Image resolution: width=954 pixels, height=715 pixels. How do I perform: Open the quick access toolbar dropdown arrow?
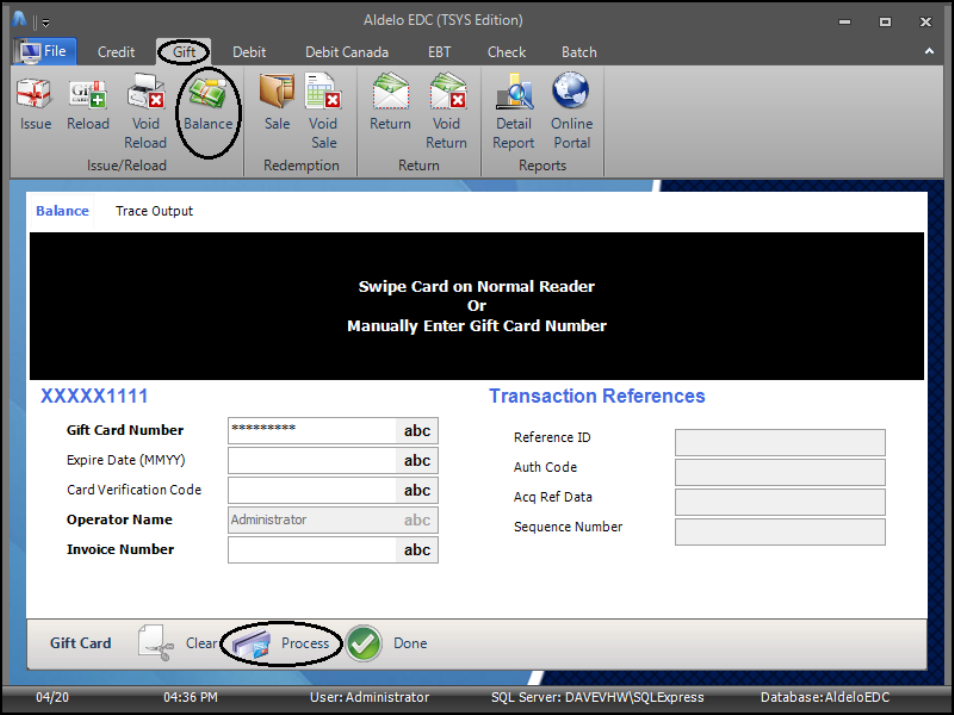coord(46,23)
